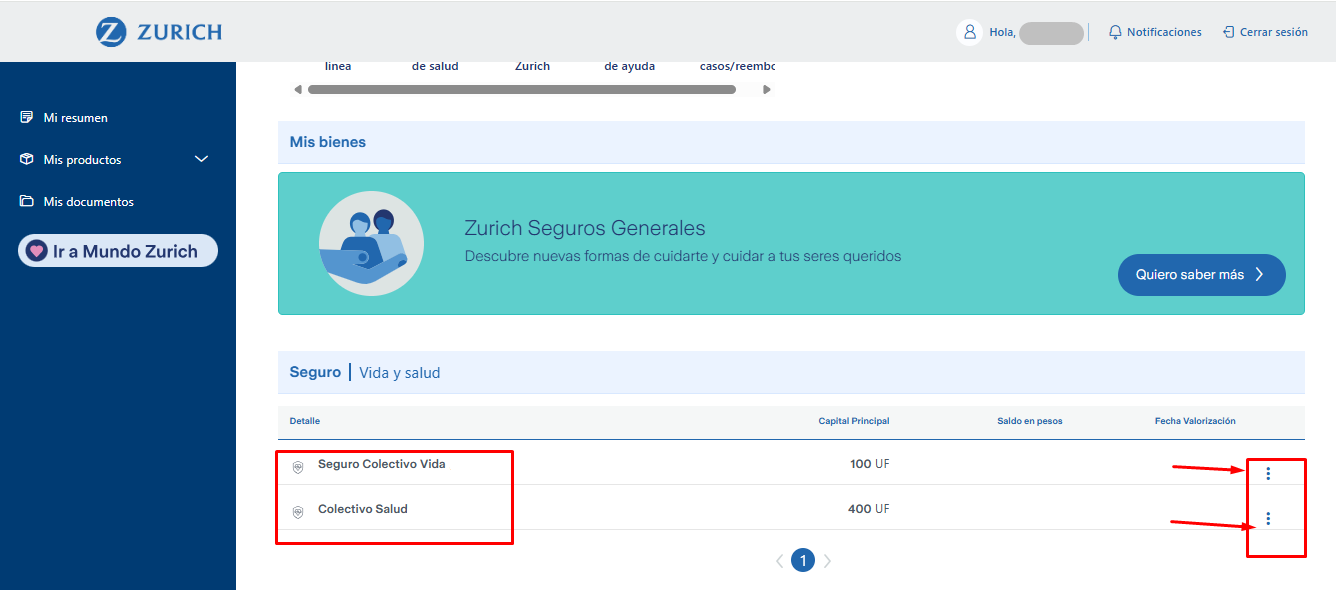
Task: Click the Mi resumen note icon
Action: point(27,118)
